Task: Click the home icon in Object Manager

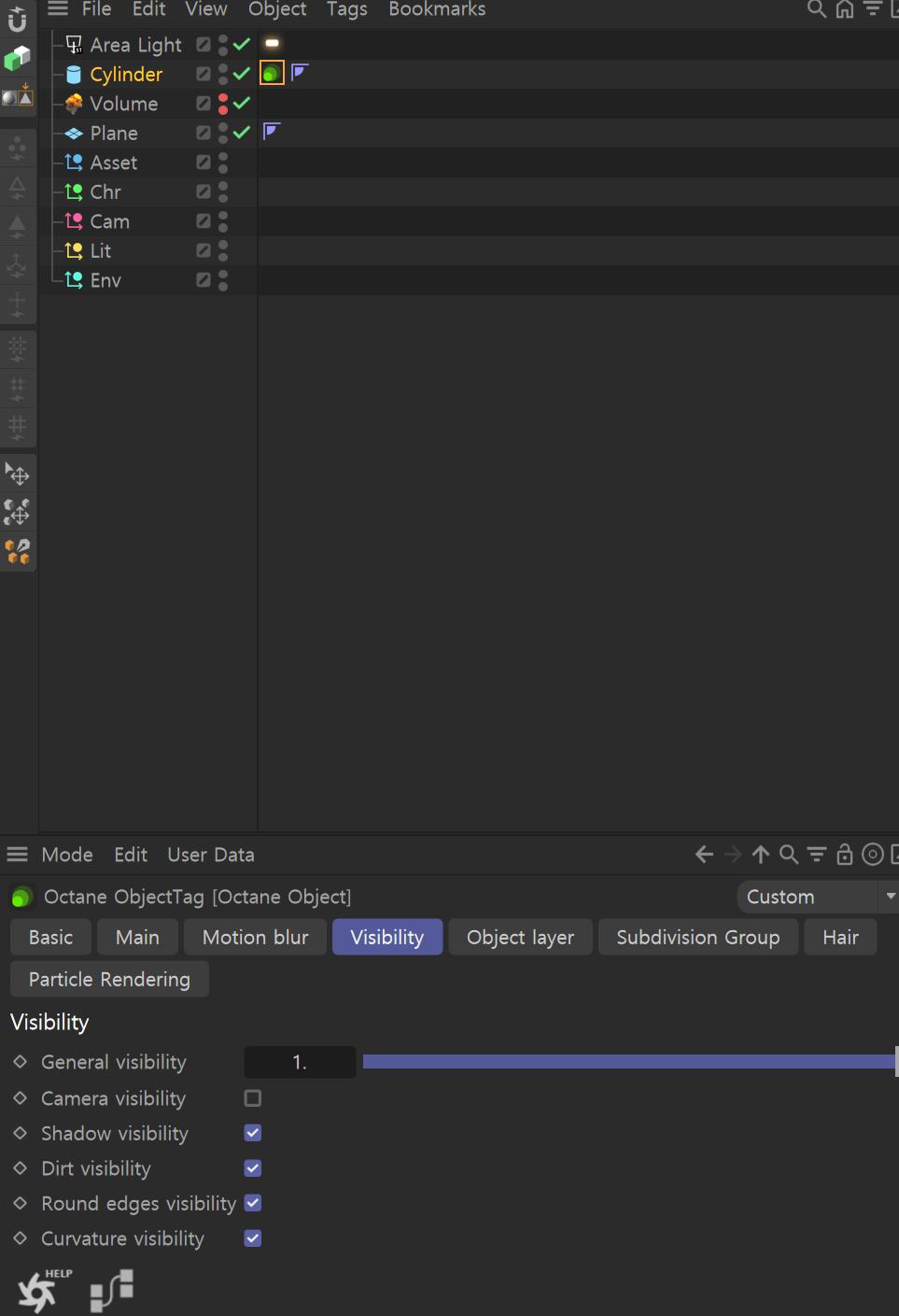Action: [844, 9]
